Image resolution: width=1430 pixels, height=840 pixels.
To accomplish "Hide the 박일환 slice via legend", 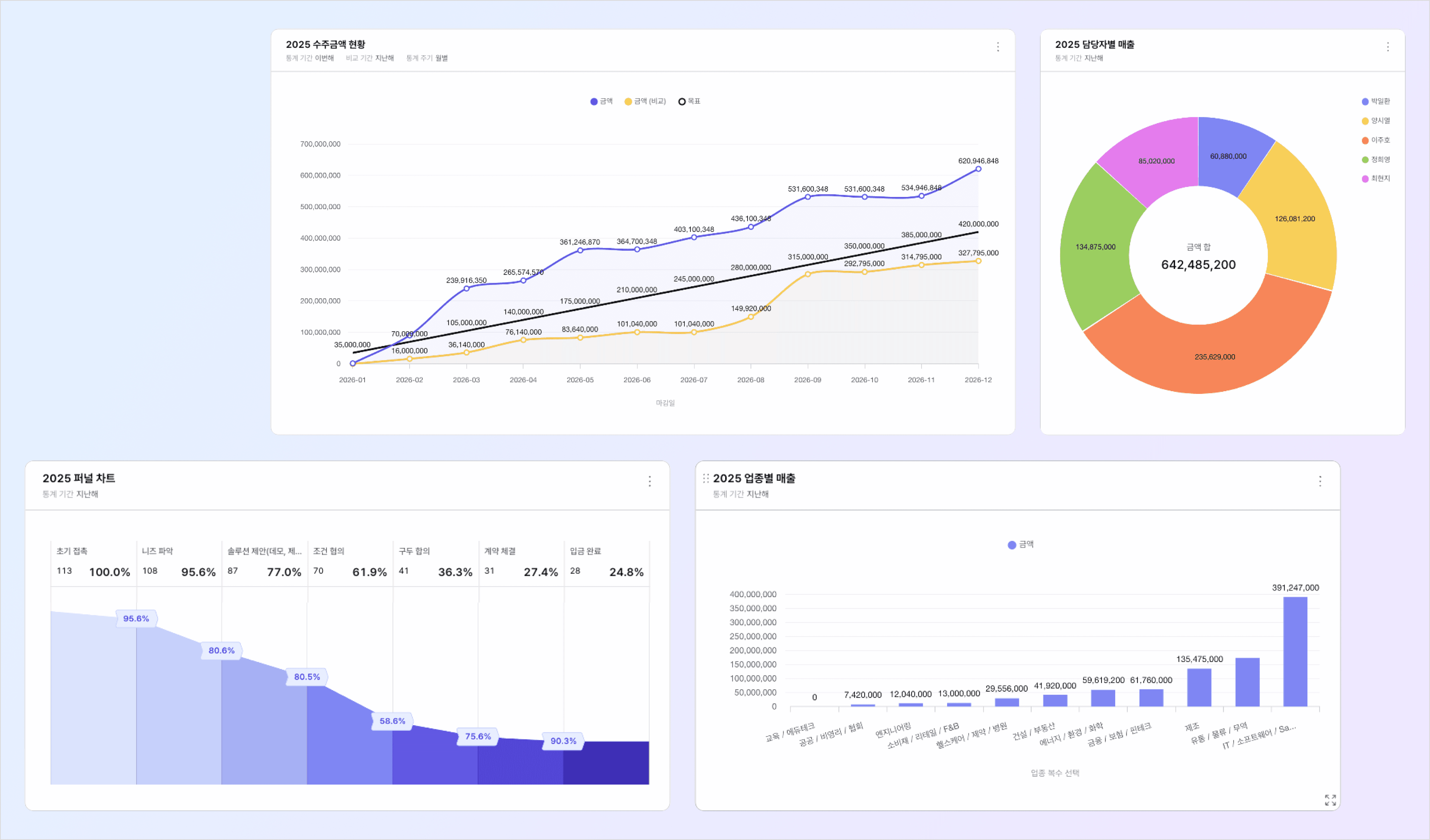I will point(1376,101).
